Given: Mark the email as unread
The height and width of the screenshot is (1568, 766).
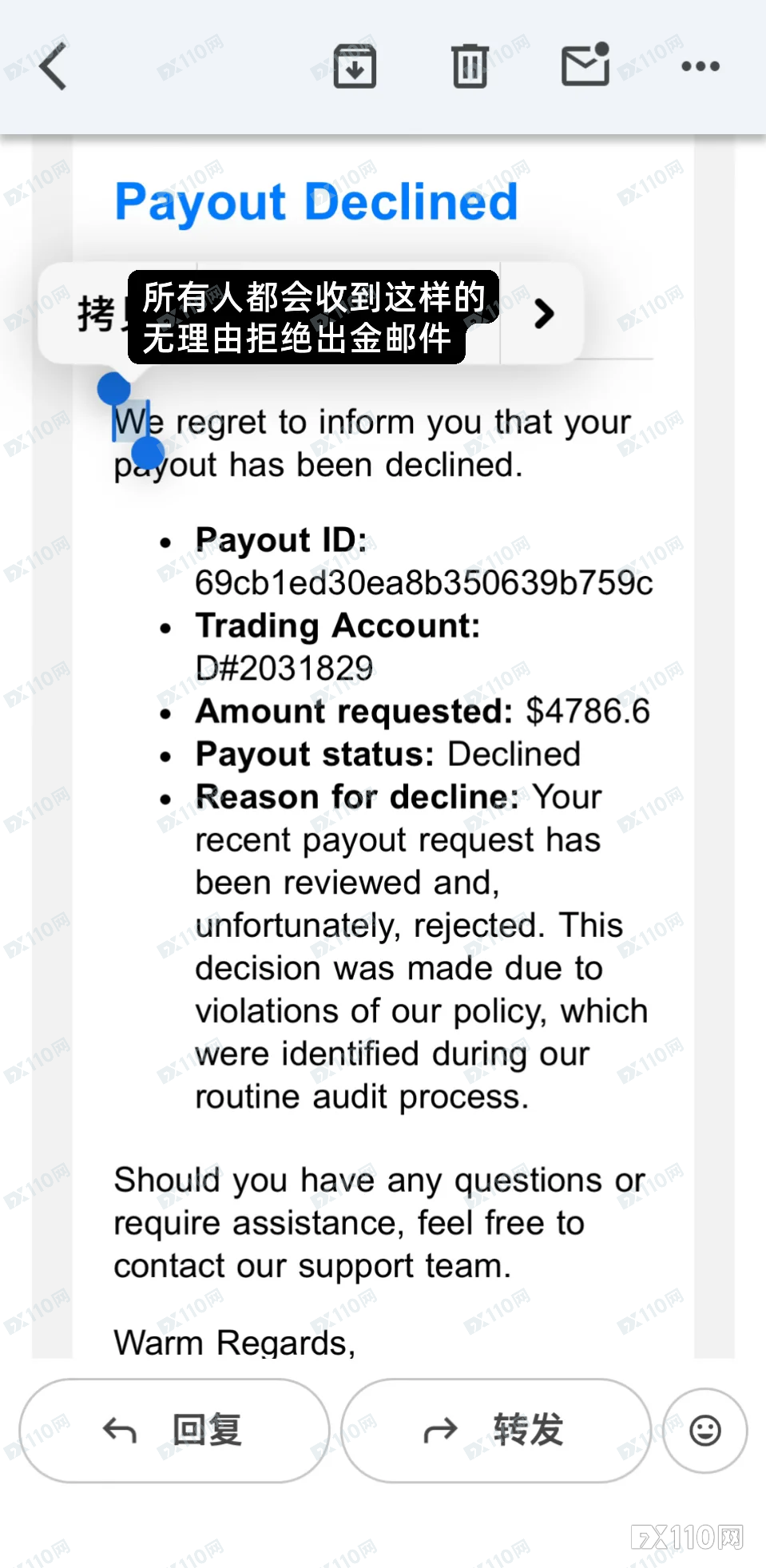Looking at the screenshot, I should click(585, 65).
